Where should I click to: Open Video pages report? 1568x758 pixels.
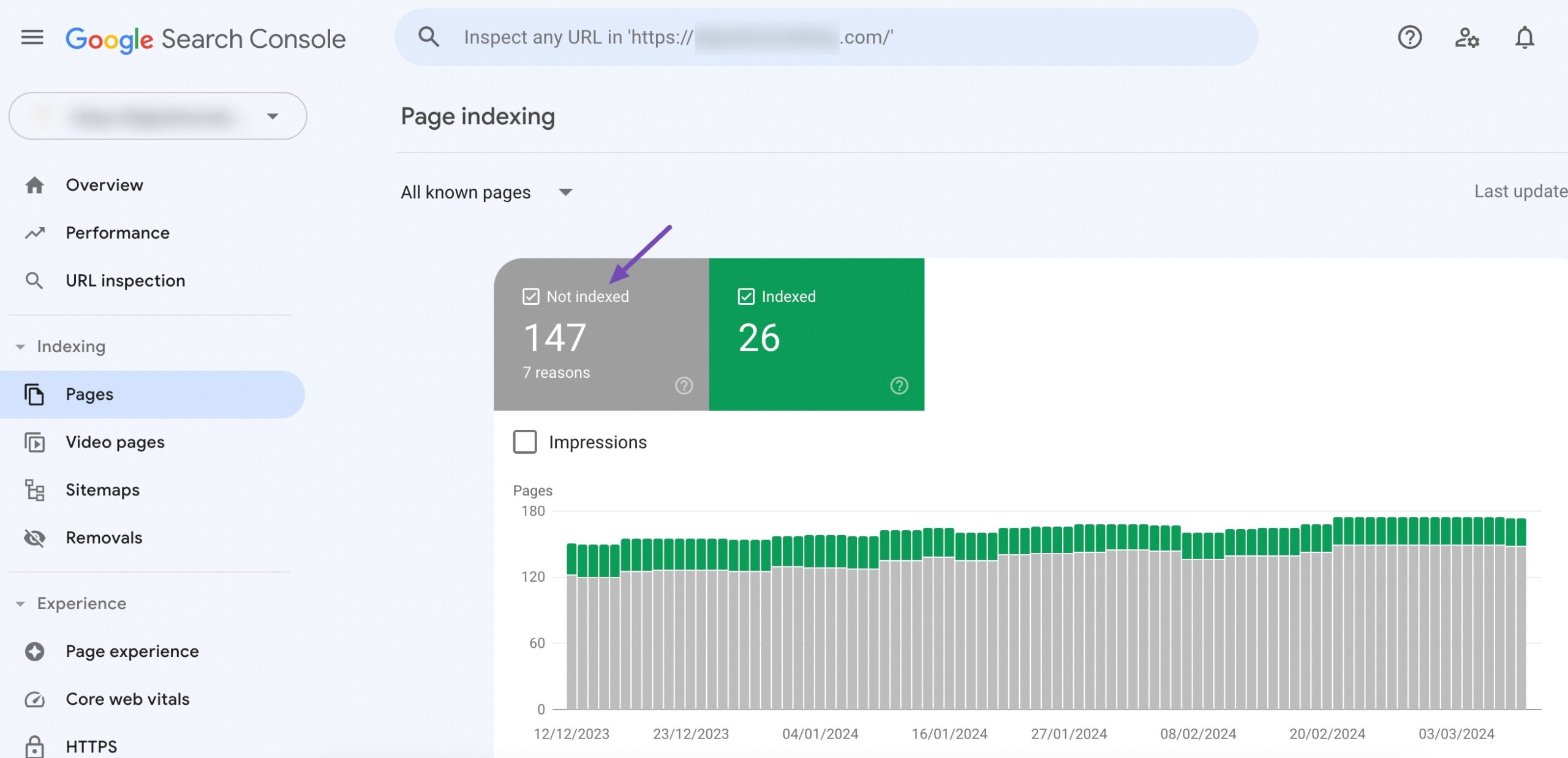pos(152,442)
